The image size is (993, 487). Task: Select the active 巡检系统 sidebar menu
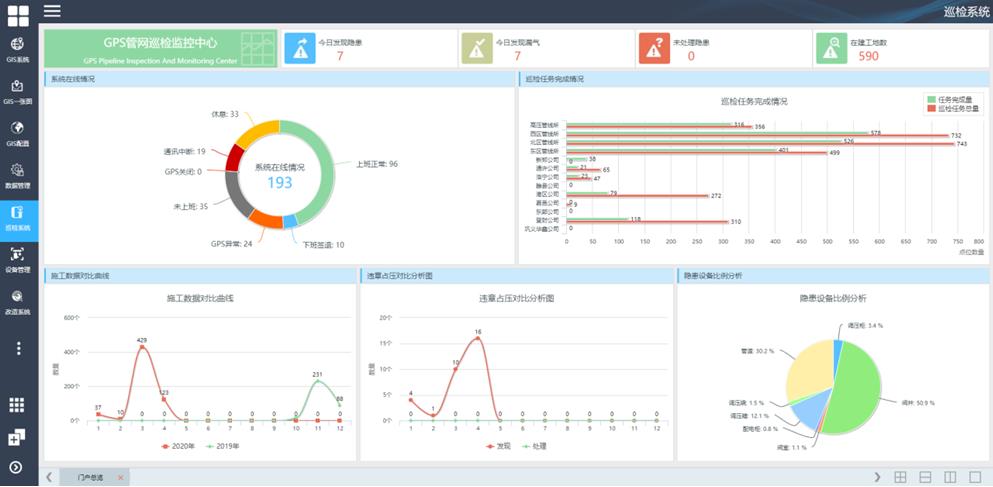[x=18, y=217]
